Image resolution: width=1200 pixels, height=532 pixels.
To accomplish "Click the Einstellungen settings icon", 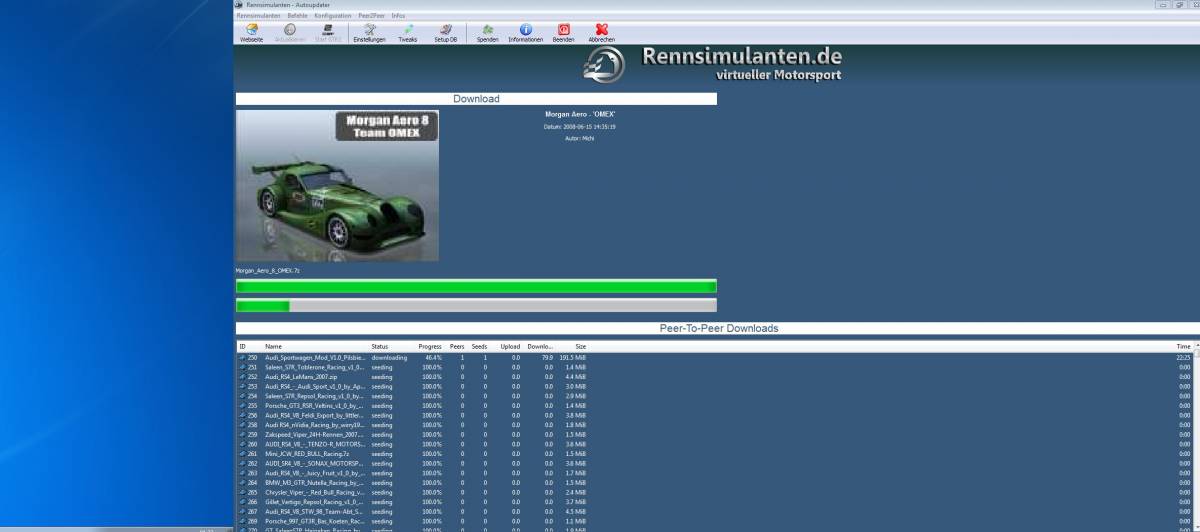I will point(369,32).
